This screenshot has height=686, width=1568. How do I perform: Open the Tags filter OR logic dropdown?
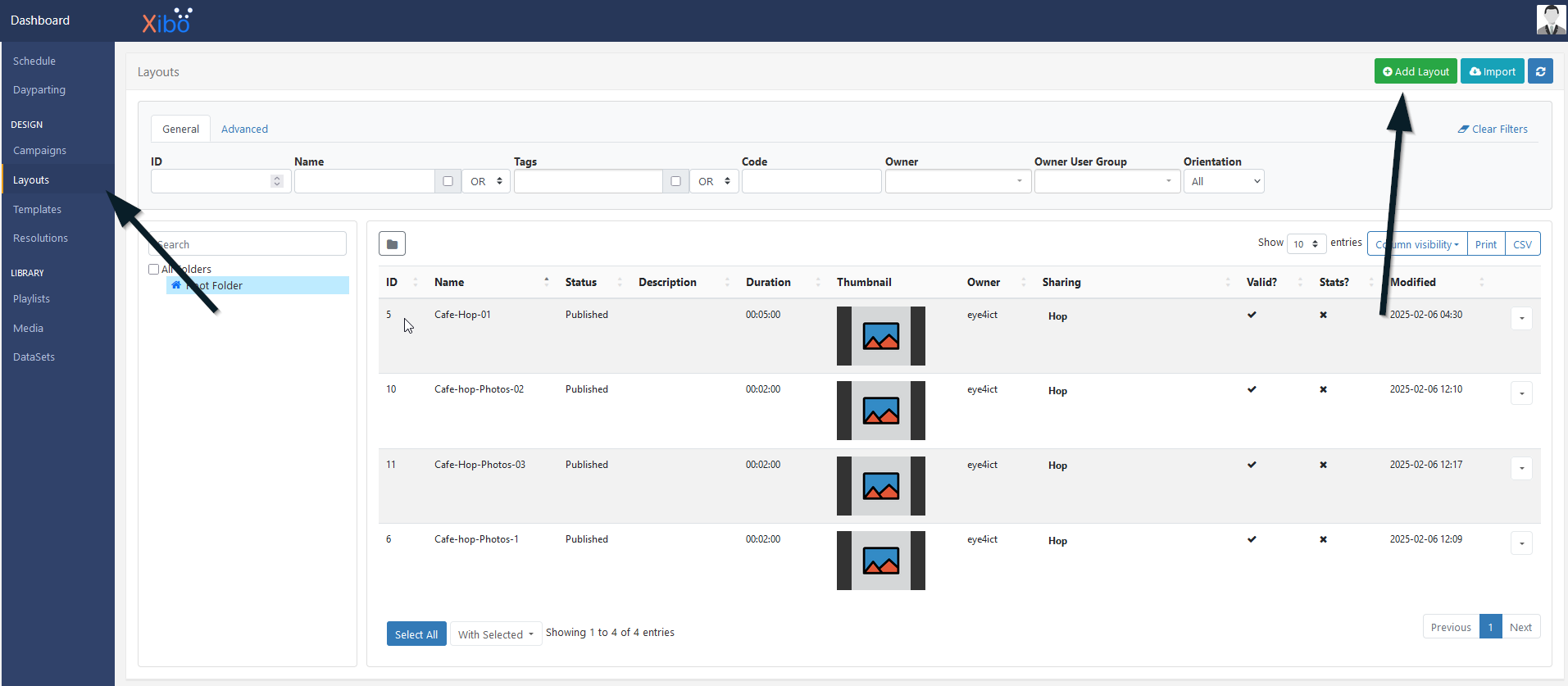point(714,181)
